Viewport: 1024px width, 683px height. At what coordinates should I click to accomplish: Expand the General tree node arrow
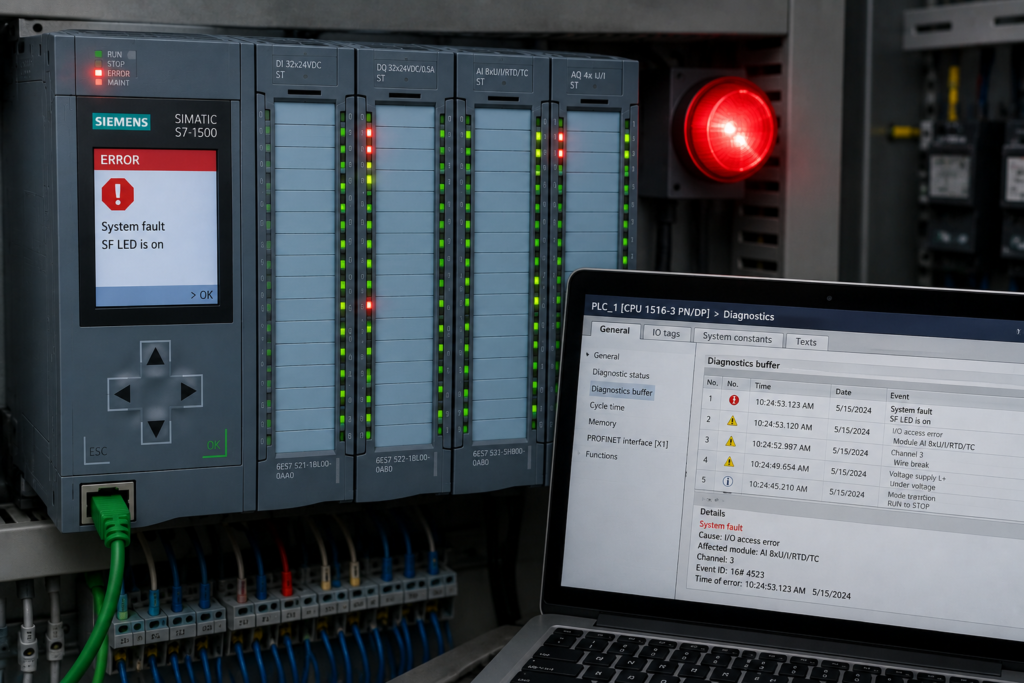click(x=588, y=355)
